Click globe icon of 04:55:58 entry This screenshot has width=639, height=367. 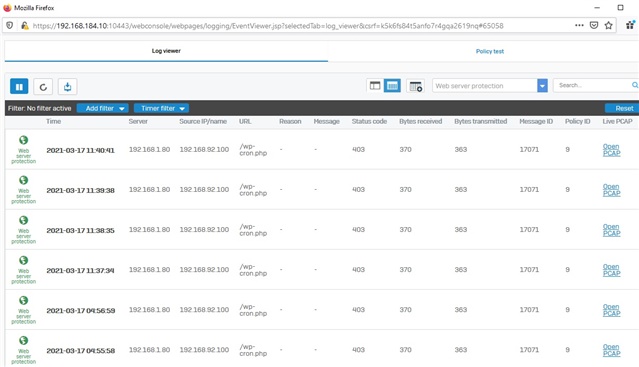point(24,340)
